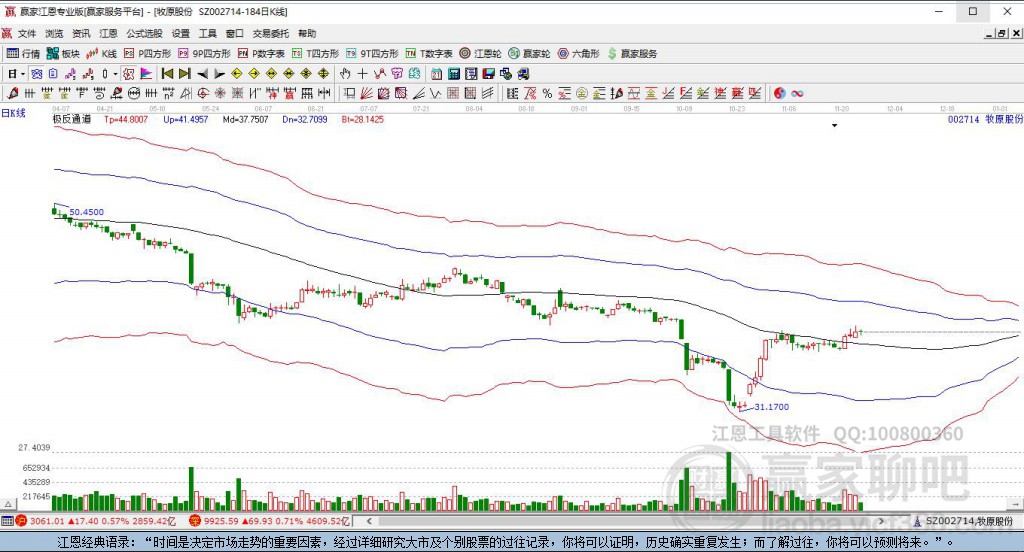Image resolution: width=1024 pixels, height=552 pixels.
Task: Click the Tp=44.8007 channel value
Action: 126,120
